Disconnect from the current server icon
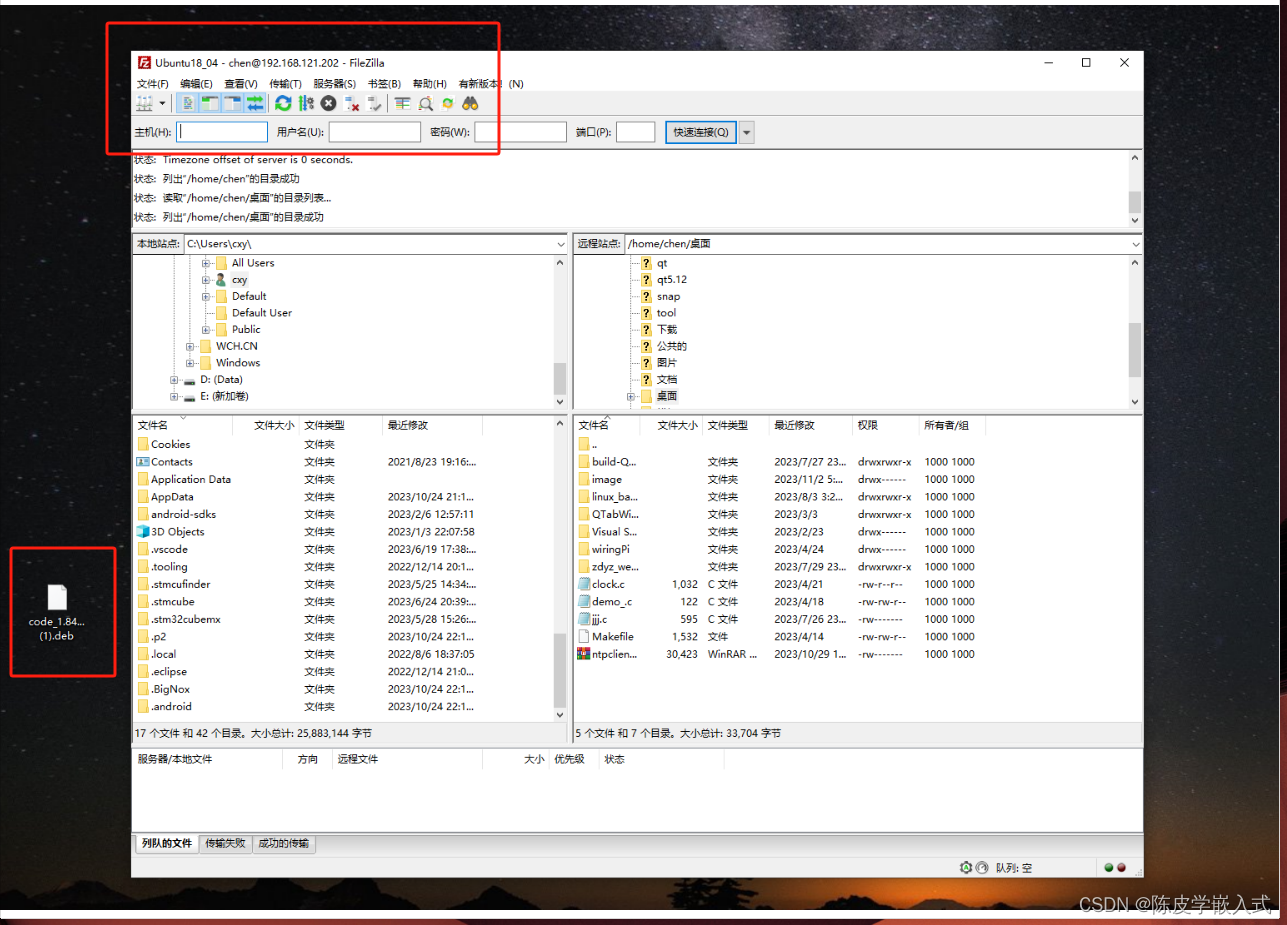Viewport: 1287px width, 925px height. (x=351, y=103)
